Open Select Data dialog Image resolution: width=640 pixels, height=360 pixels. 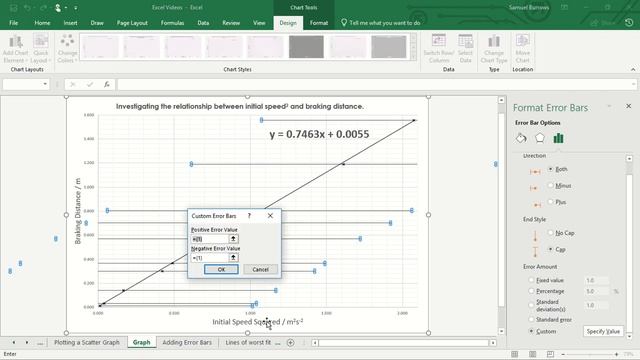[x=465, y=49]
